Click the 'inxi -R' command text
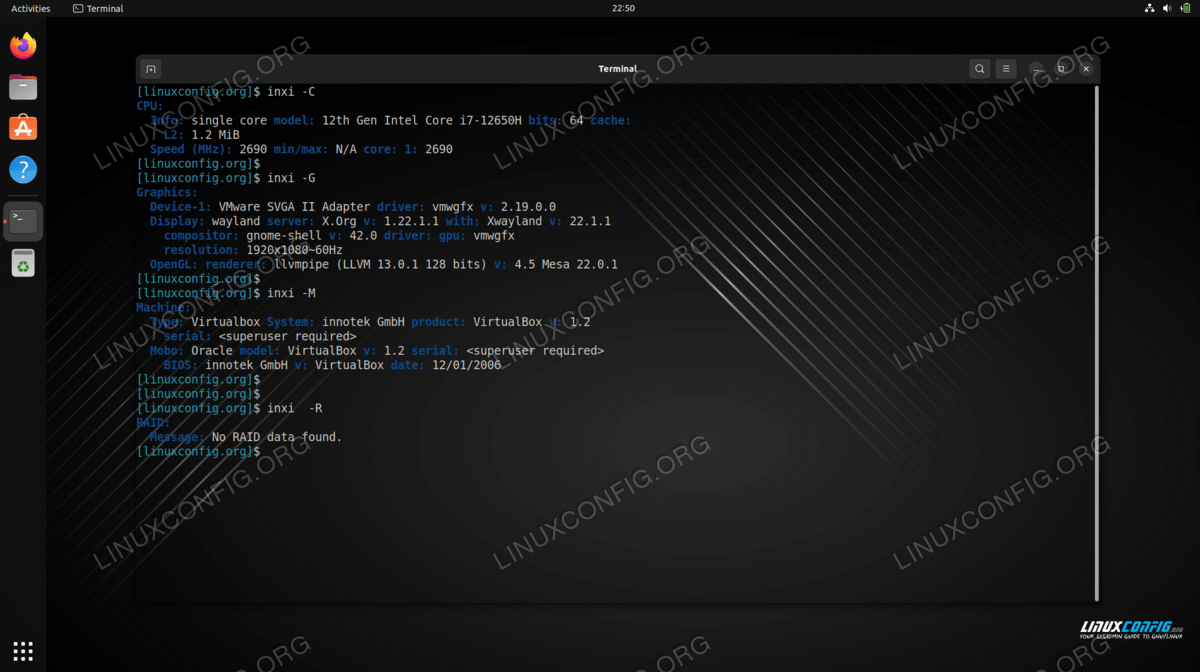Viewport: 1200px width, 672px height. (x=295, y=408)
